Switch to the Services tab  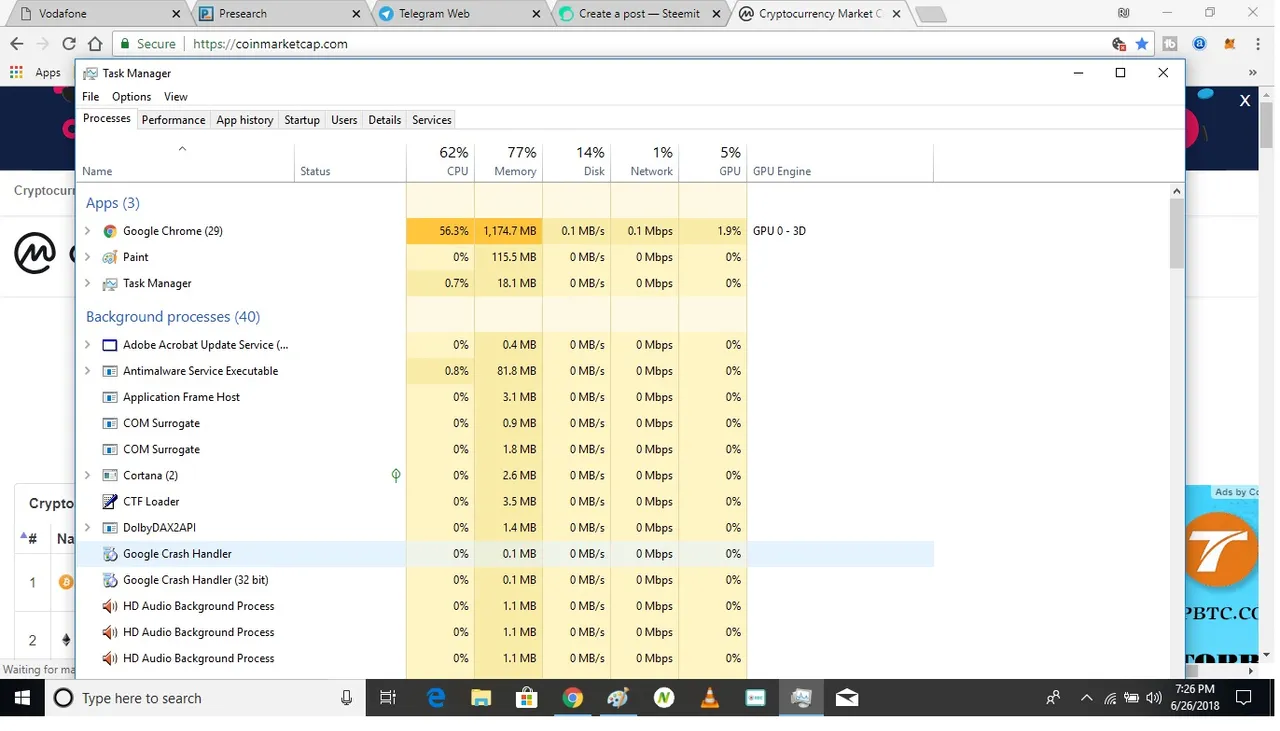pos(432,120)
